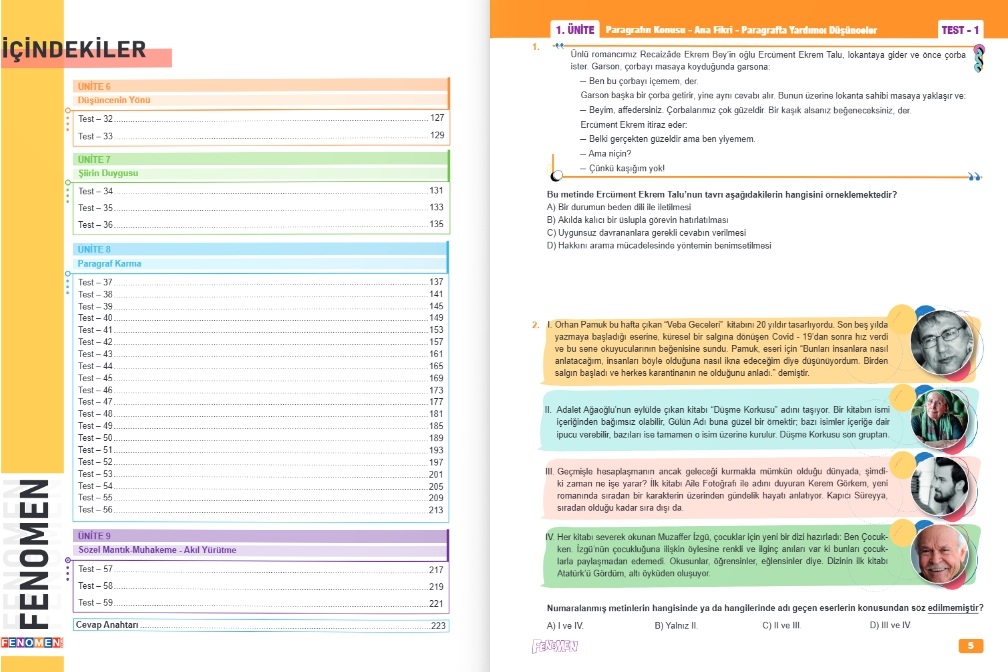This screenshot has width=1008, height=672.
Task: Click the yellow paragraph I about Orhan Pamuk
Action: tap(721, 349)
